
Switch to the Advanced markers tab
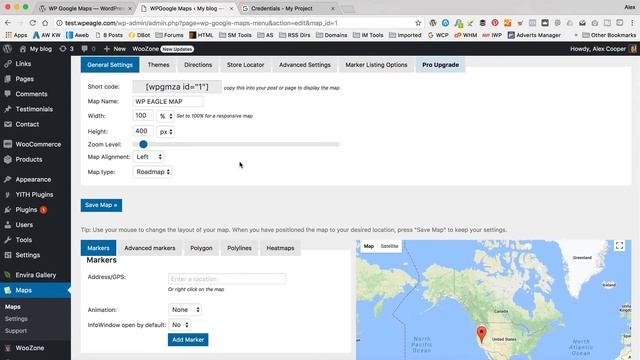[150, 248]
